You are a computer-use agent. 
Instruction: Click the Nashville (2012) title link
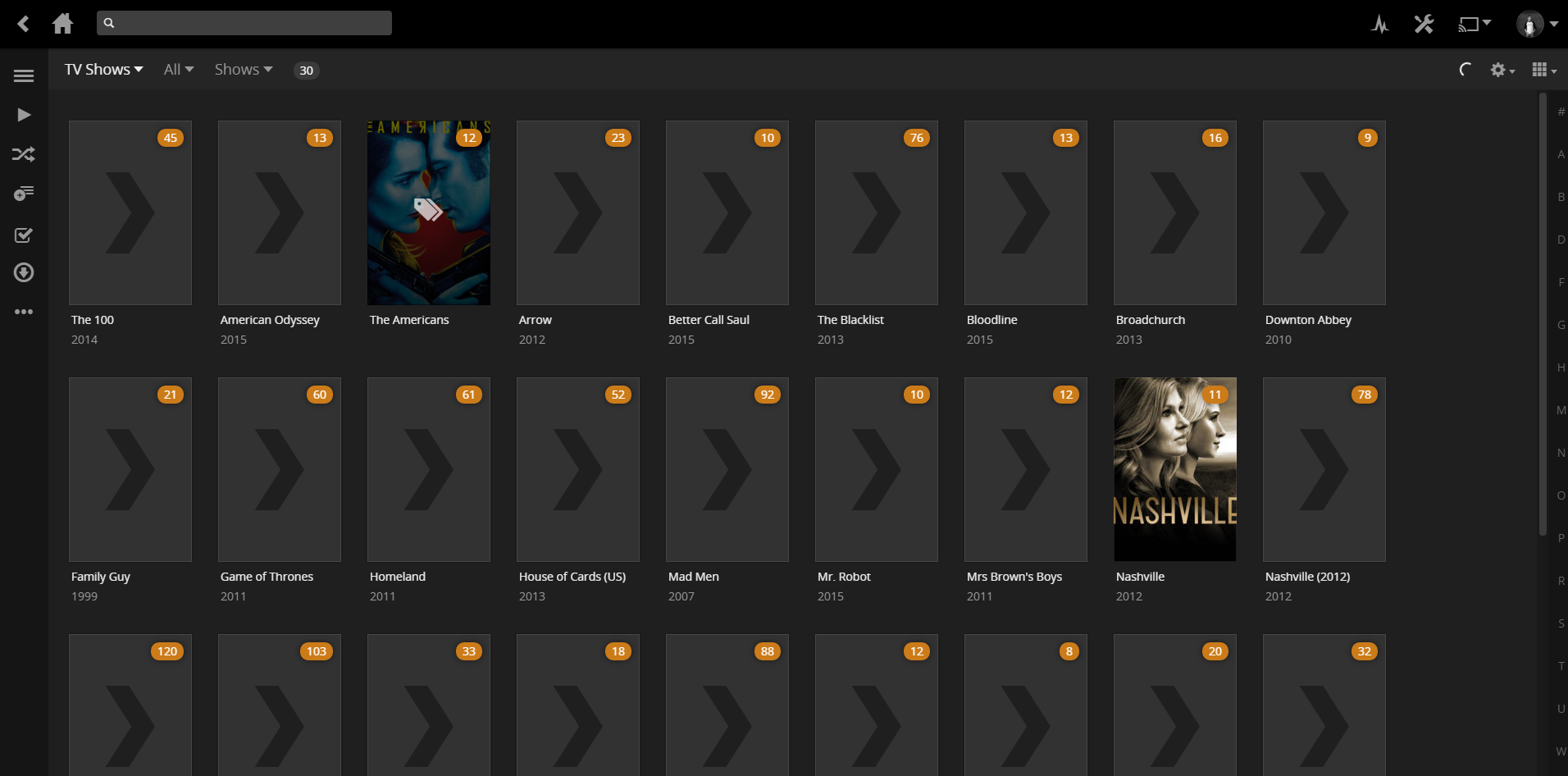coord(1307,577)
